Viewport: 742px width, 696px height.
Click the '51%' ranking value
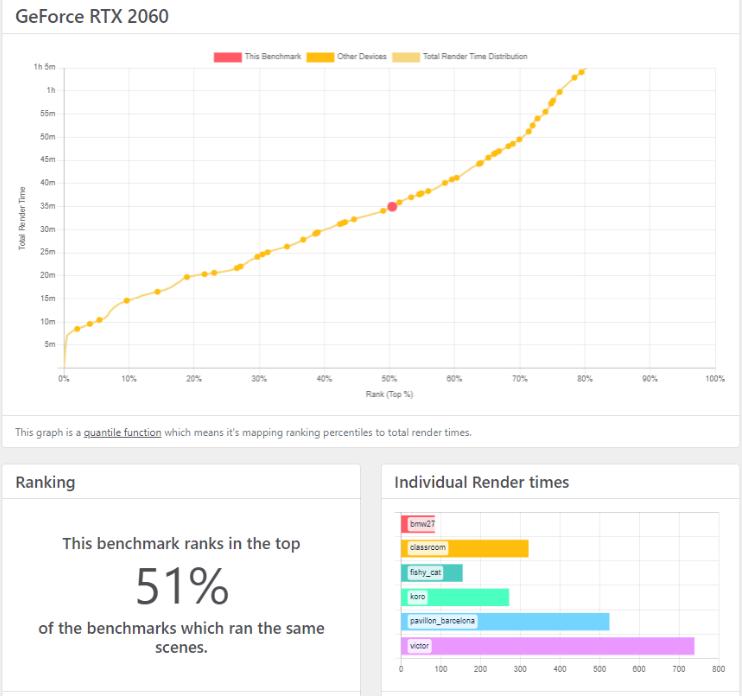click(182, 586)
